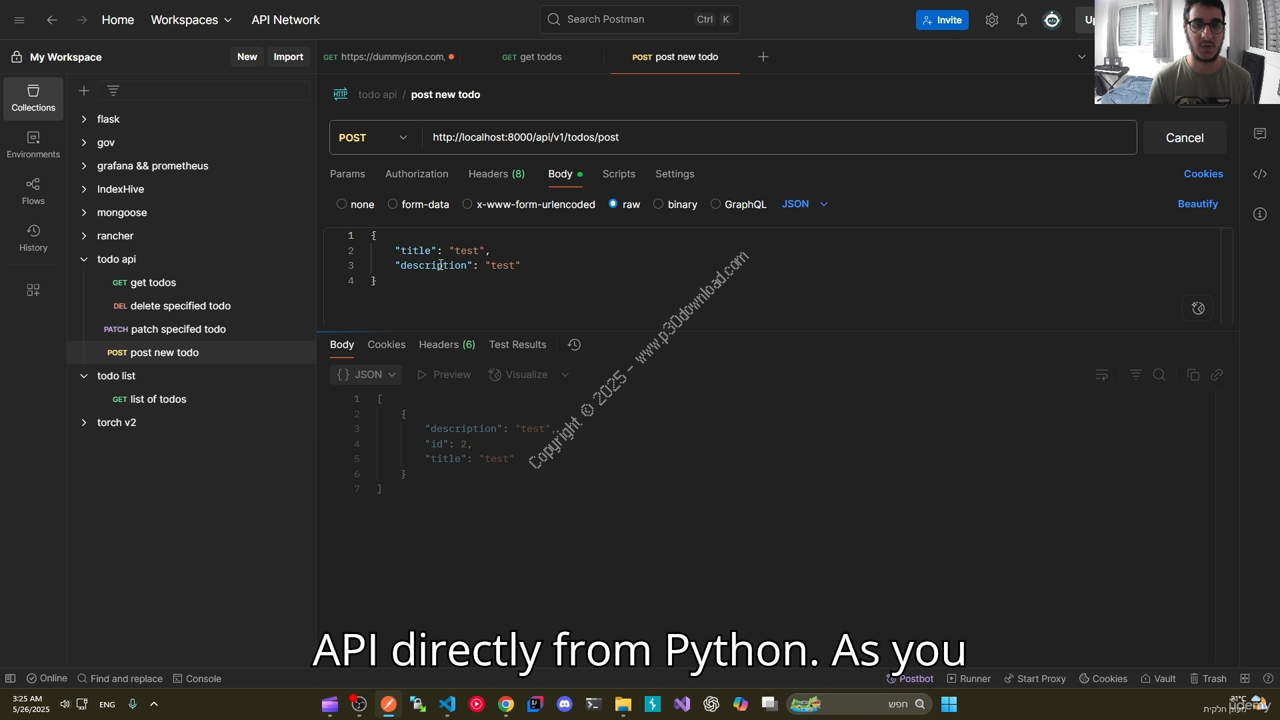Open the History sidebar panel
Screen dimensions: 1280x720
coord(33,238)
